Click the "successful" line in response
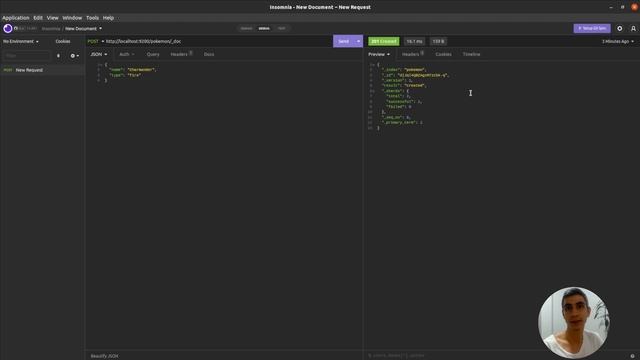Image resolution: width=640 pixels, height=360 pixels. [x=404, y=102]
